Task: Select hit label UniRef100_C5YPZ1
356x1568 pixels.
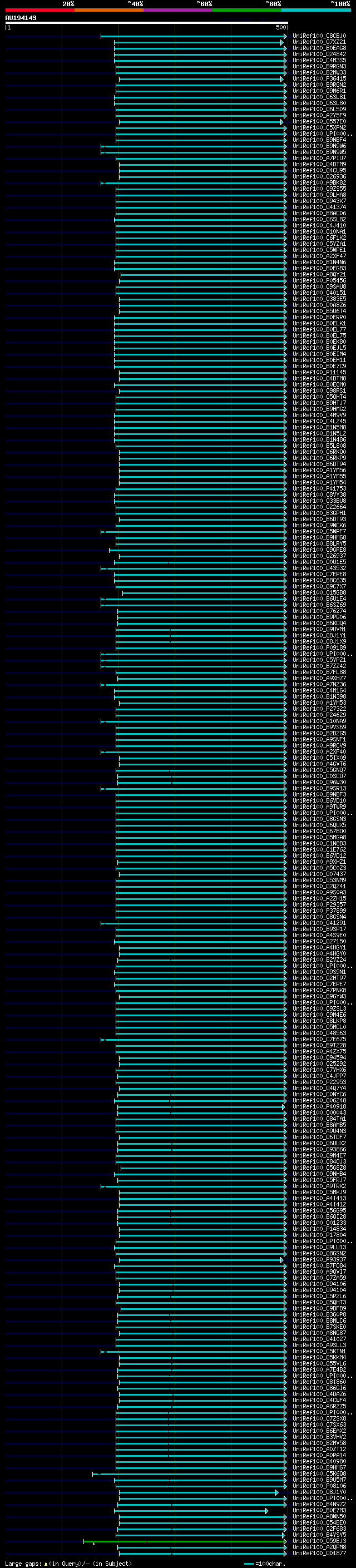Action: click(x=319, y=660)
